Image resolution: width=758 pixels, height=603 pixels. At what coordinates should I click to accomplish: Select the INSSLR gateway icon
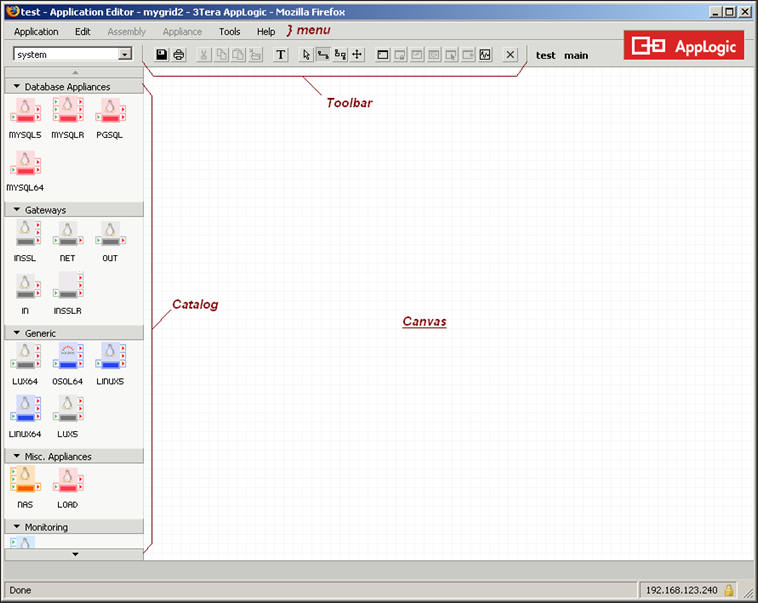(x=68, y=286)
